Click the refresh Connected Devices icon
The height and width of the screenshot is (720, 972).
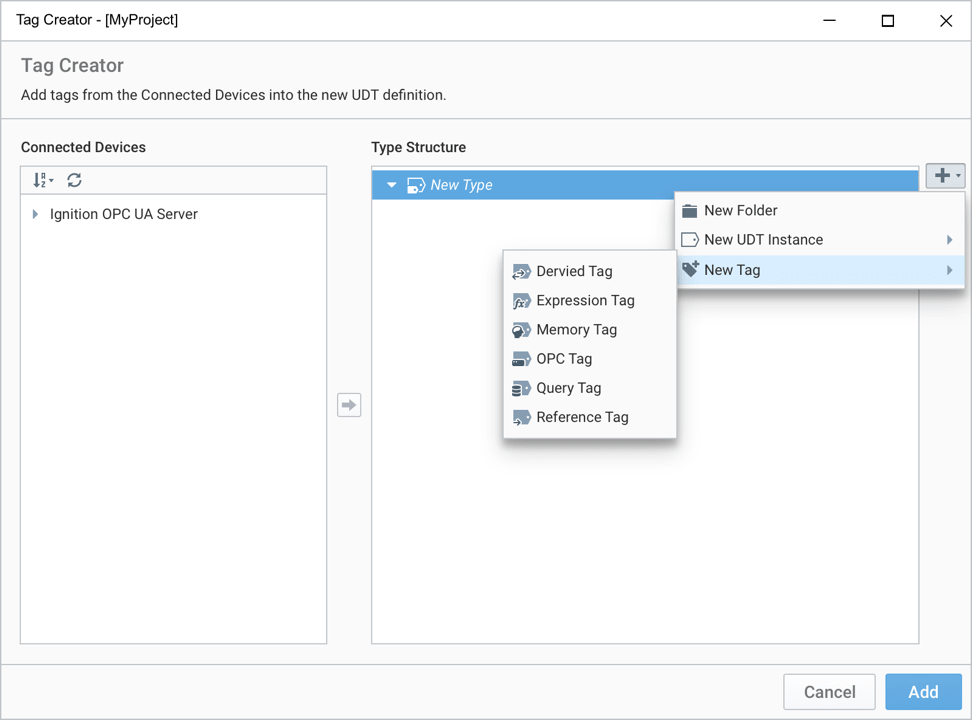74,180
